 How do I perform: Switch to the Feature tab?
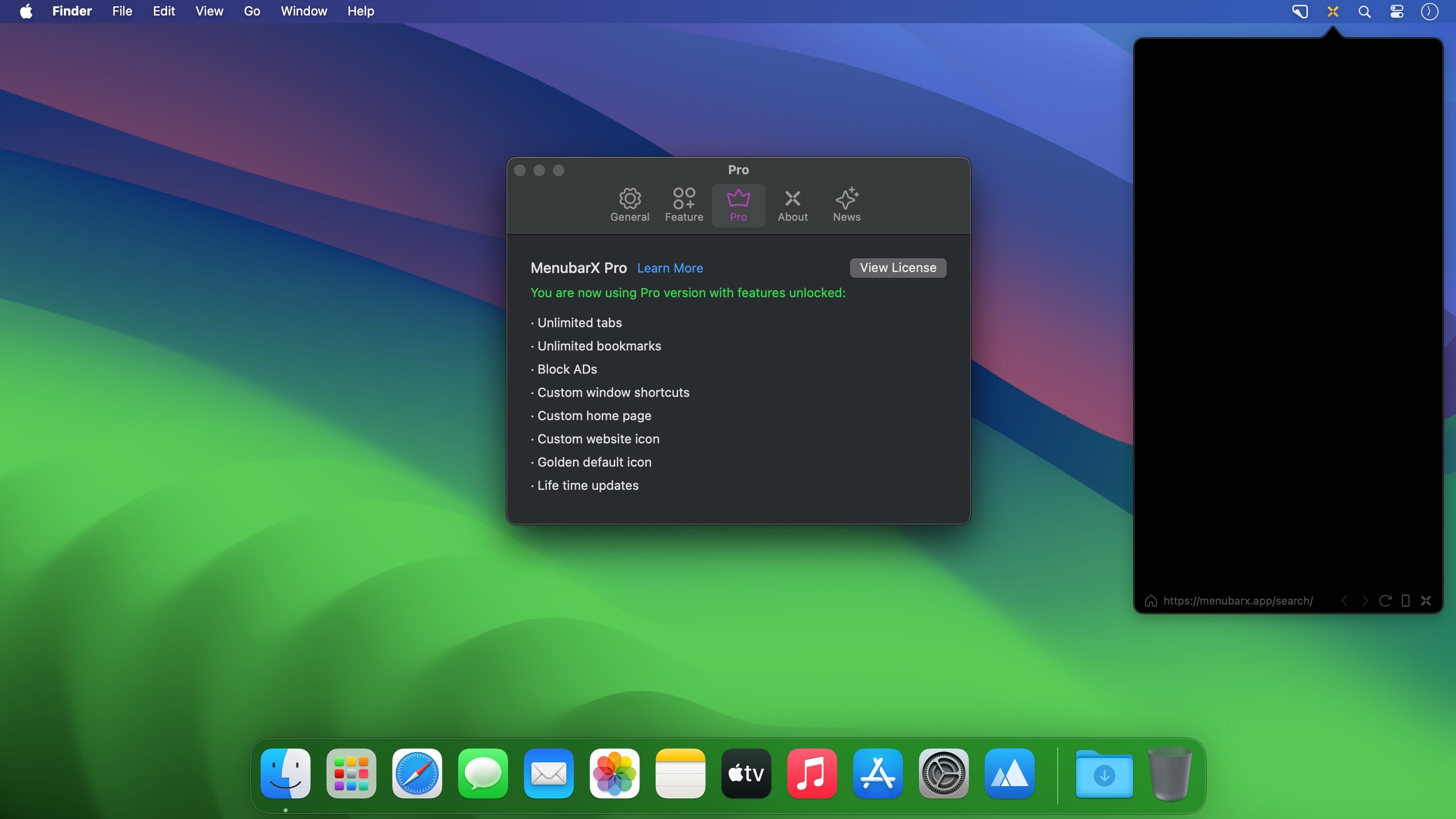(x=684, y=205)
